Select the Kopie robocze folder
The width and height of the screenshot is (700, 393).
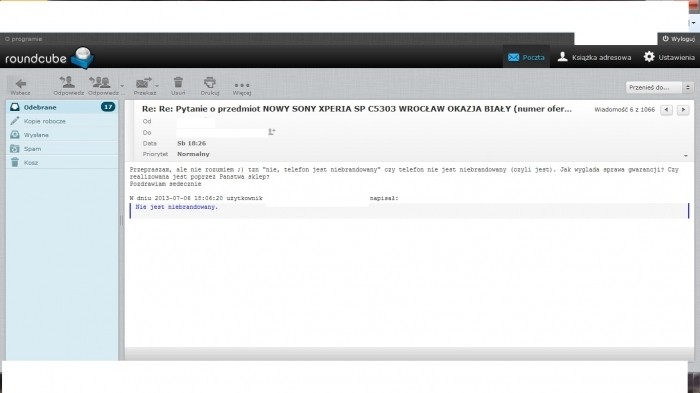62,121
